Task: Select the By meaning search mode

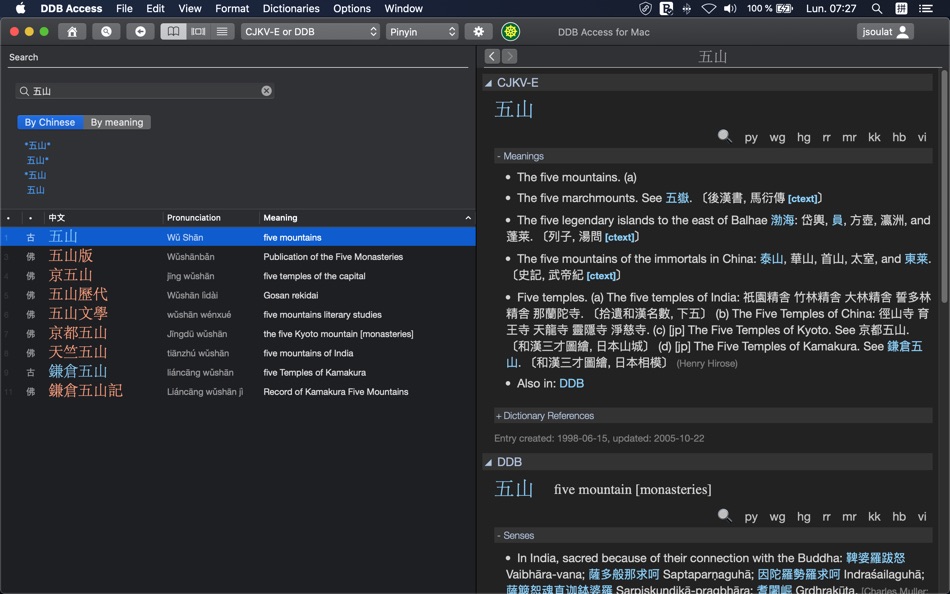Action: pyautogui.click(x=117, y=122)
